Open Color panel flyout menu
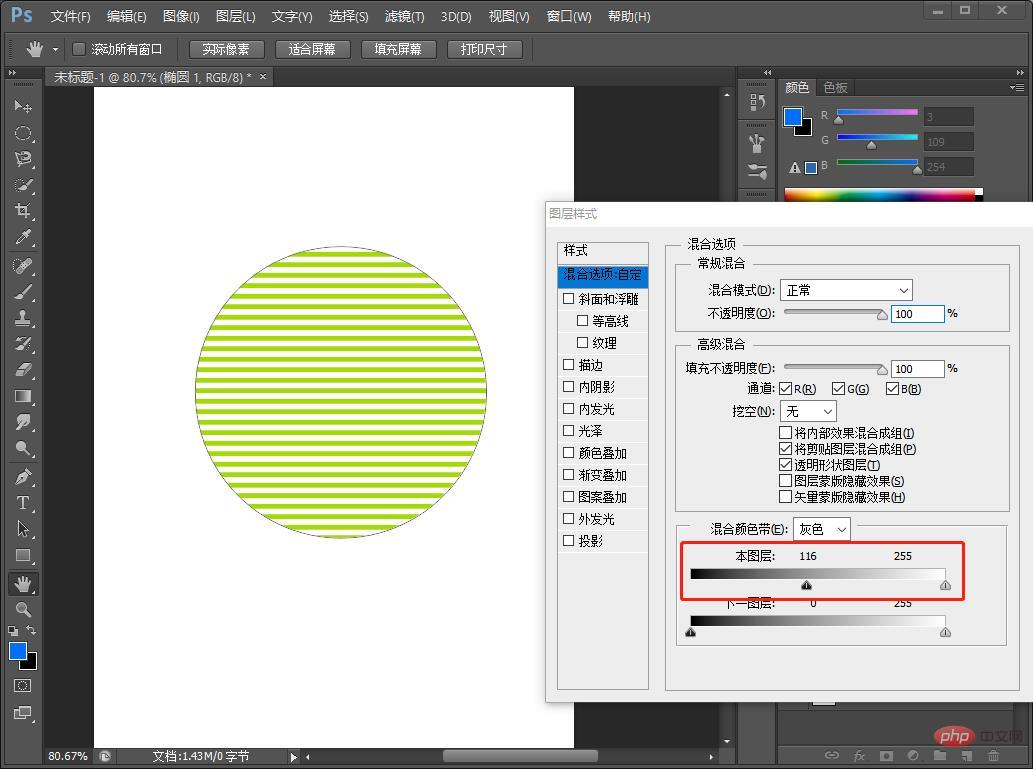This screenshot has height=769, width=1033. click(1017, 87)
